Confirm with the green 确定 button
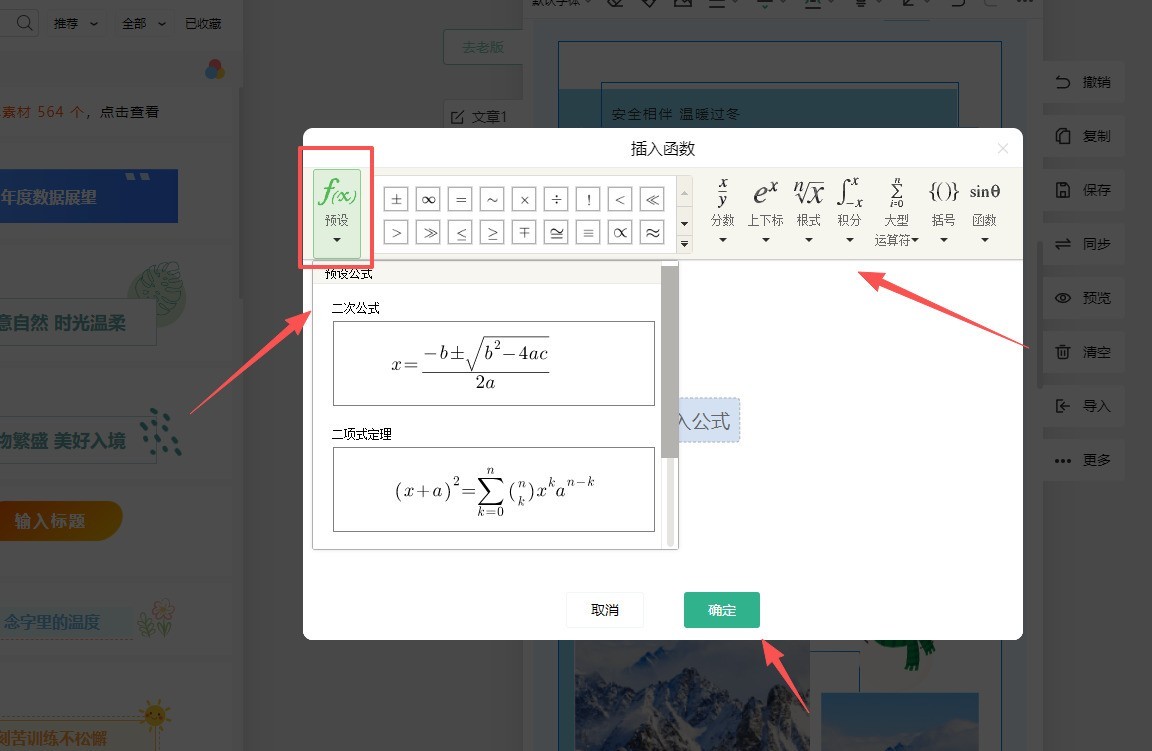The width and height of the screenshot is (1152, 751). coord(721,610)
